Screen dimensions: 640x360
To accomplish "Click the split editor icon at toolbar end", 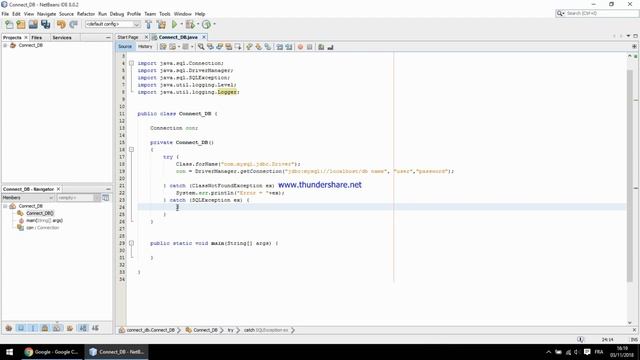I will click(x=634, y=47).
